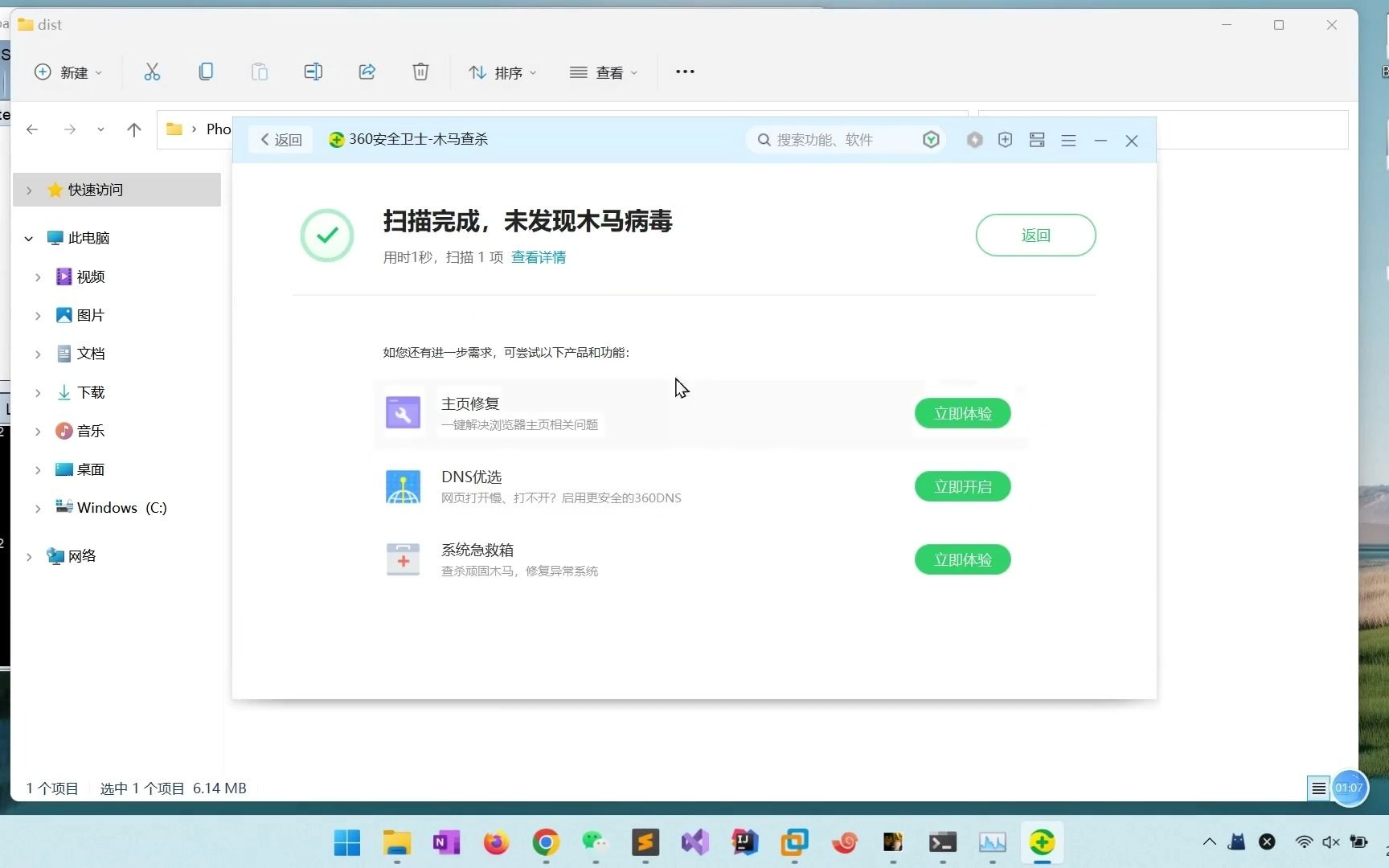The width and height of the screenshot is (1389, 868).
Task: Click the shield icon inside search box
Action: (931, 140)
